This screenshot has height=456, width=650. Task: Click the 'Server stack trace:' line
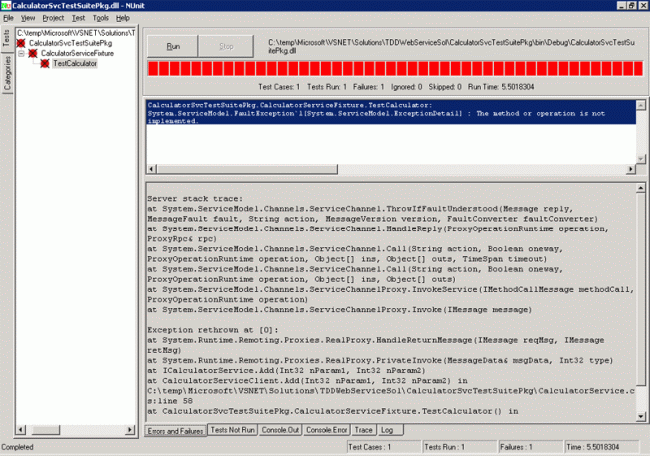point(195,199)
